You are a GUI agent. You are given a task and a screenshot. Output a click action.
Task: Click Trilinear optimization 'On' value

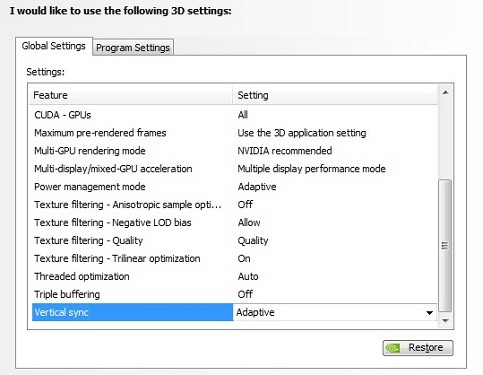pyautogui.click(x=244, y=259)
